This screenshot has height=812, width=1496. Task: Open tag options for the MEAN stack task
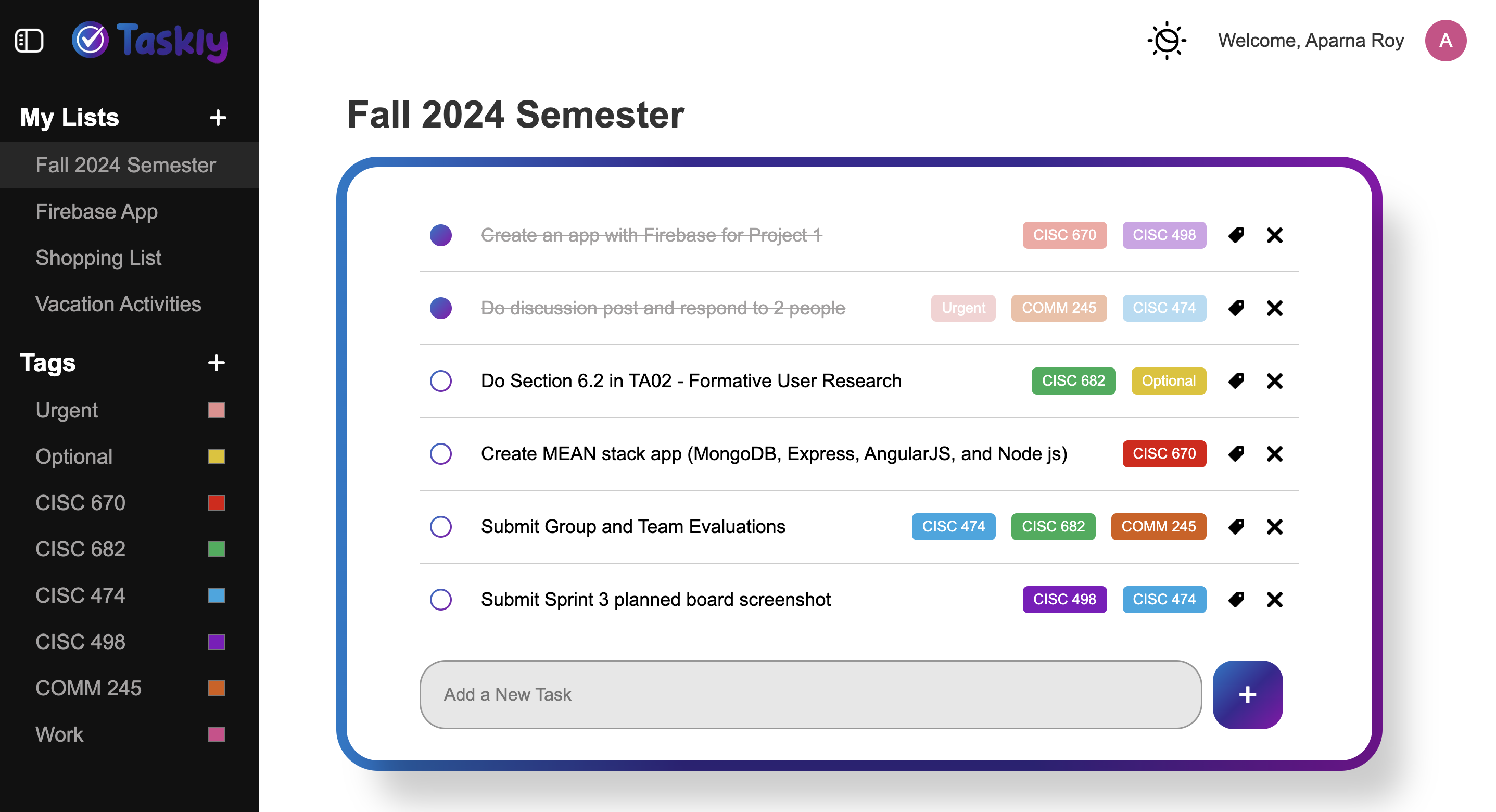[x=1236, y=454]
